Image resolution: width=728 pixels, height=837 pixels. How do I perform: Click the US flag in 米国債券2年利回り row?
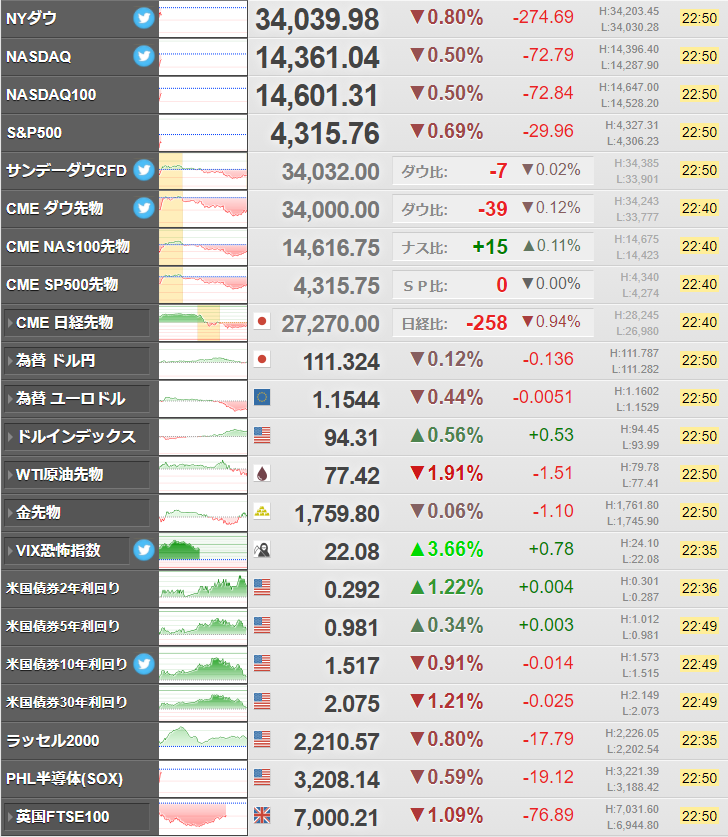[x=262, y=587]
